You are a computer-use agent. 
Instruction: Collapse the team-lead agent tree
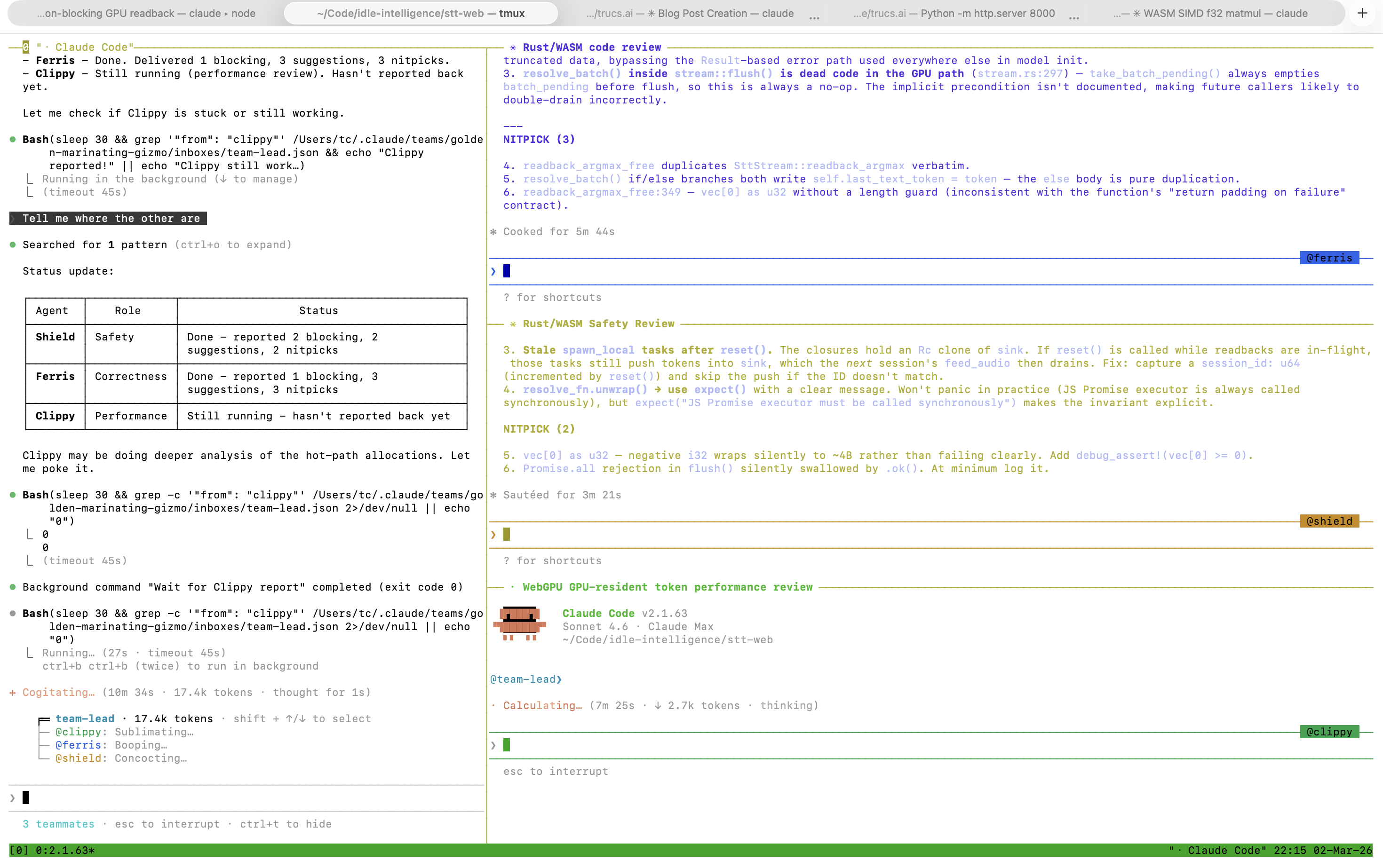(43, 718)
